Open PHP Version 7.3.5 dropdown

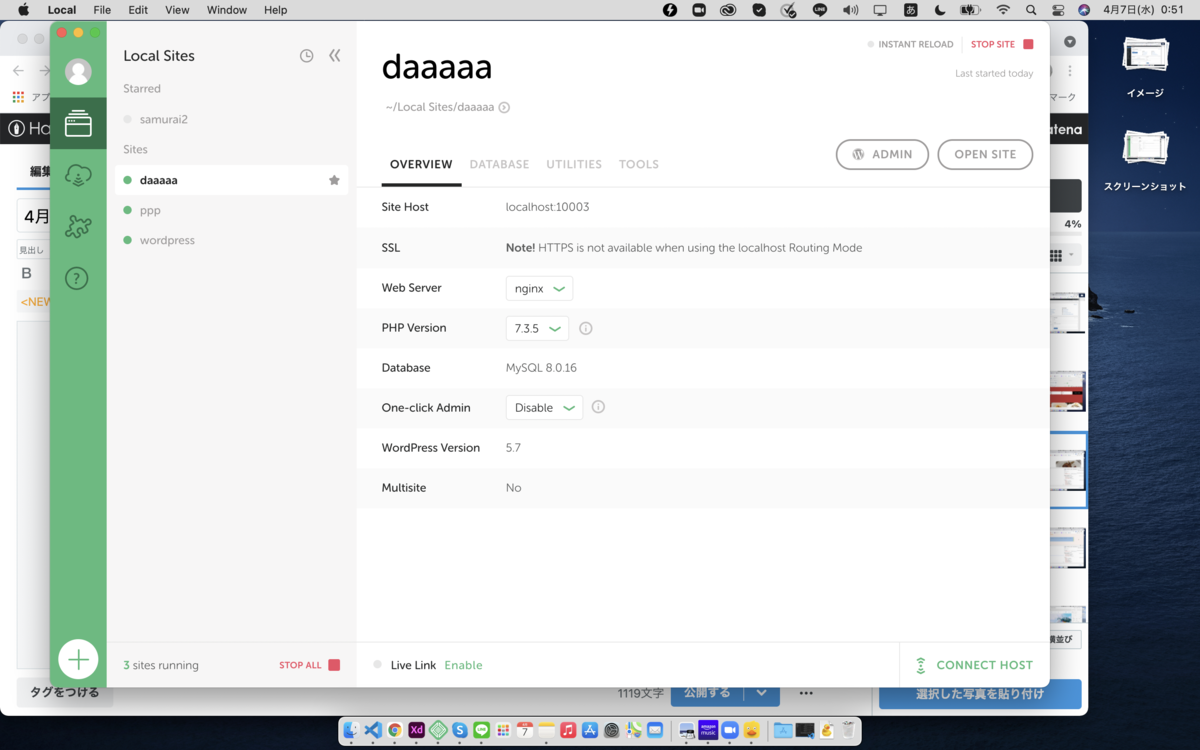pos(537,328)
